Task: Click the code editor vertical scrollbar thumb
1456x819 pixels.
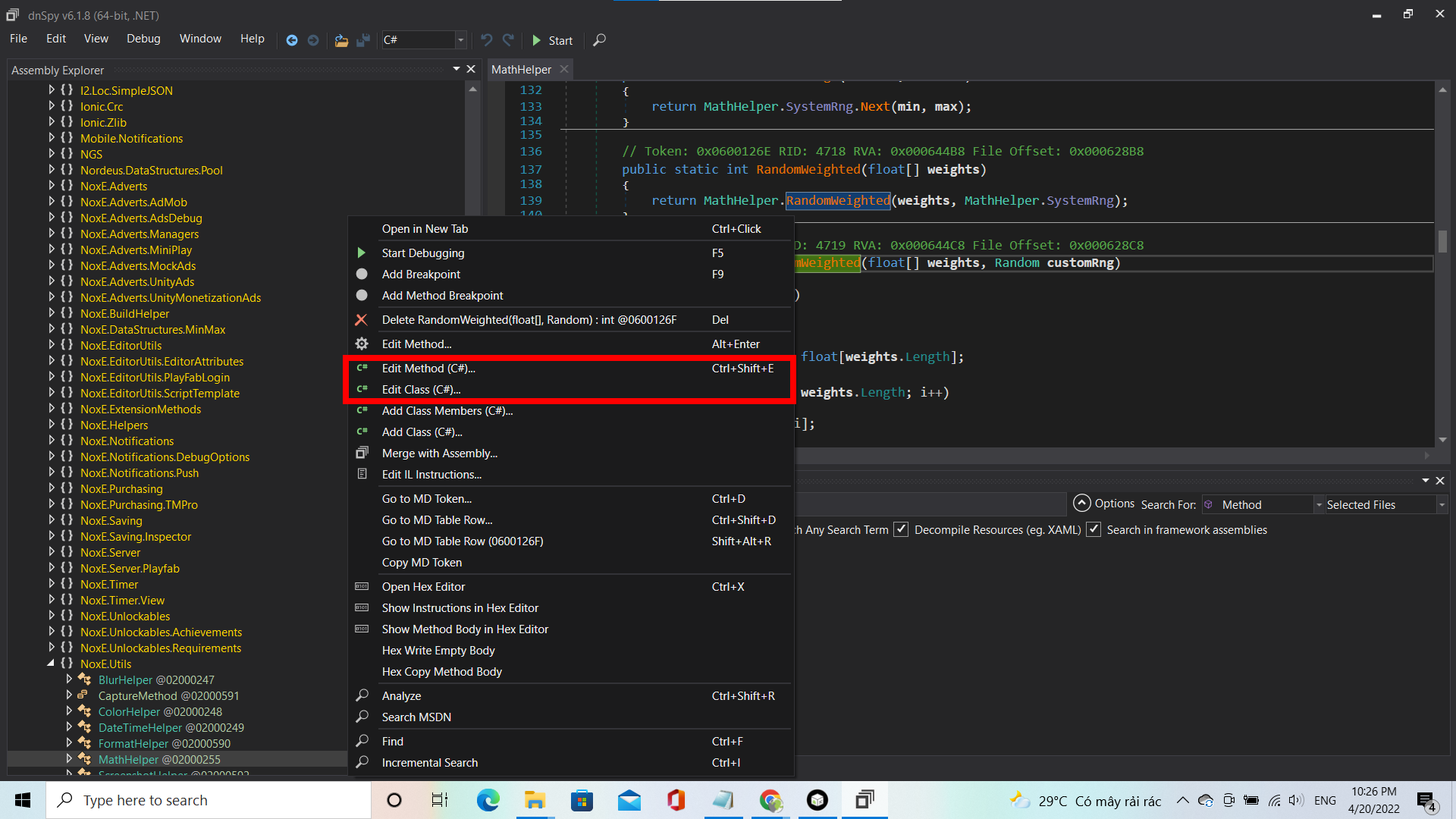Action: (x=1442, y=241)
